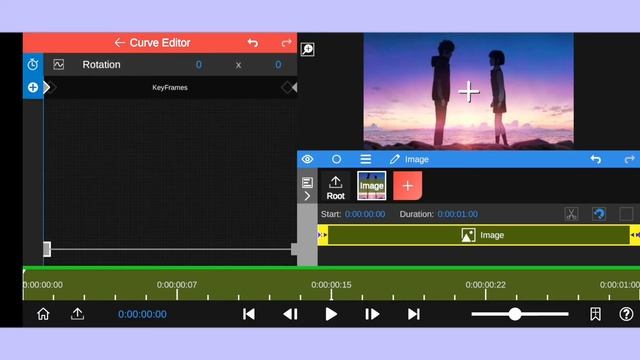Play the preview

[x=331, y=314]
